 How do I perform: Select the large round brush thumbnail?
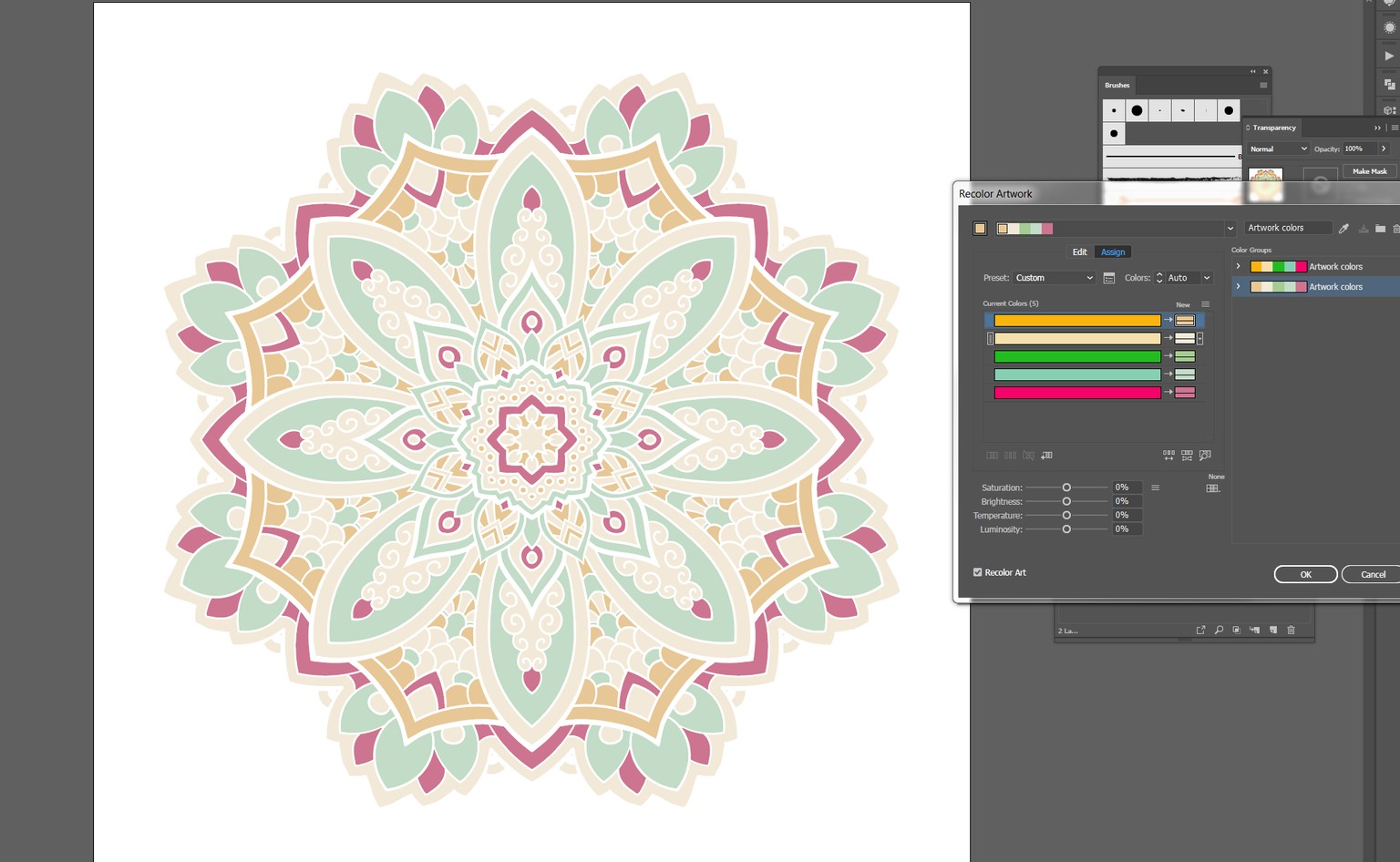(x=1137, y=110)
